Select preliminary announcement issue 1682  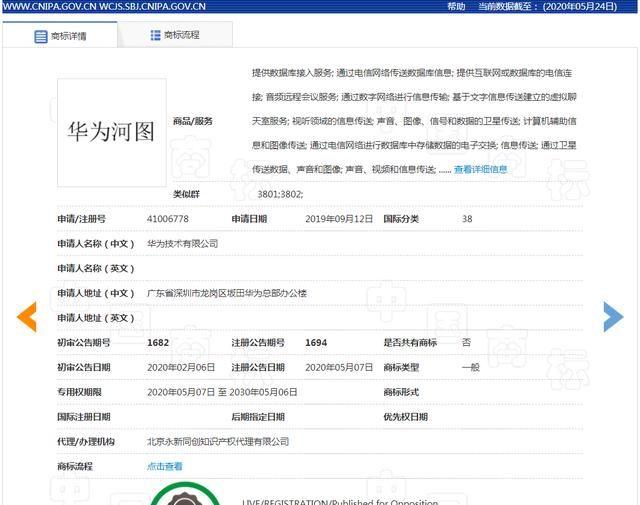pos(158,343)
